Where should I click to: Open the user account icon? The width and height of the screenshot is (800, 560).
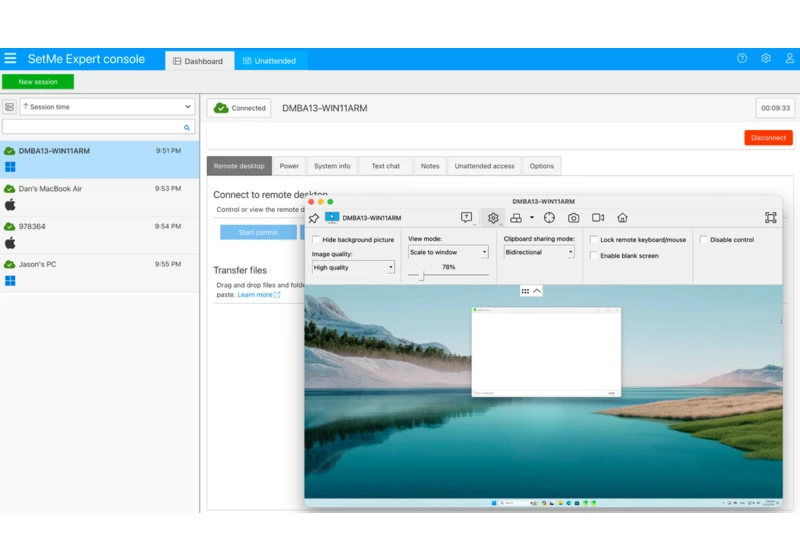789,58
